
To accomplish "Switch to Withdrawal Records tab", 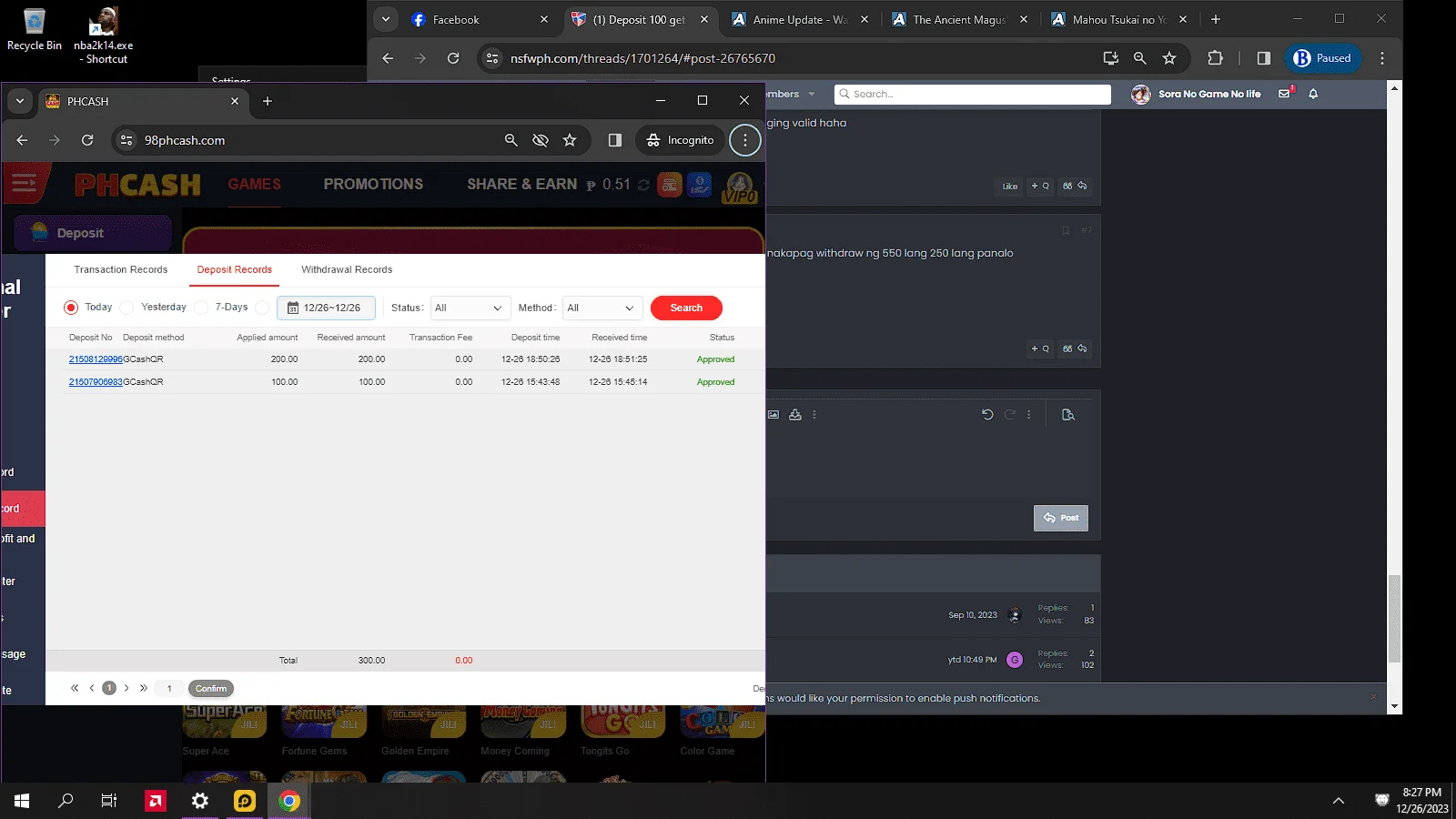I will [x=347, y=269].
